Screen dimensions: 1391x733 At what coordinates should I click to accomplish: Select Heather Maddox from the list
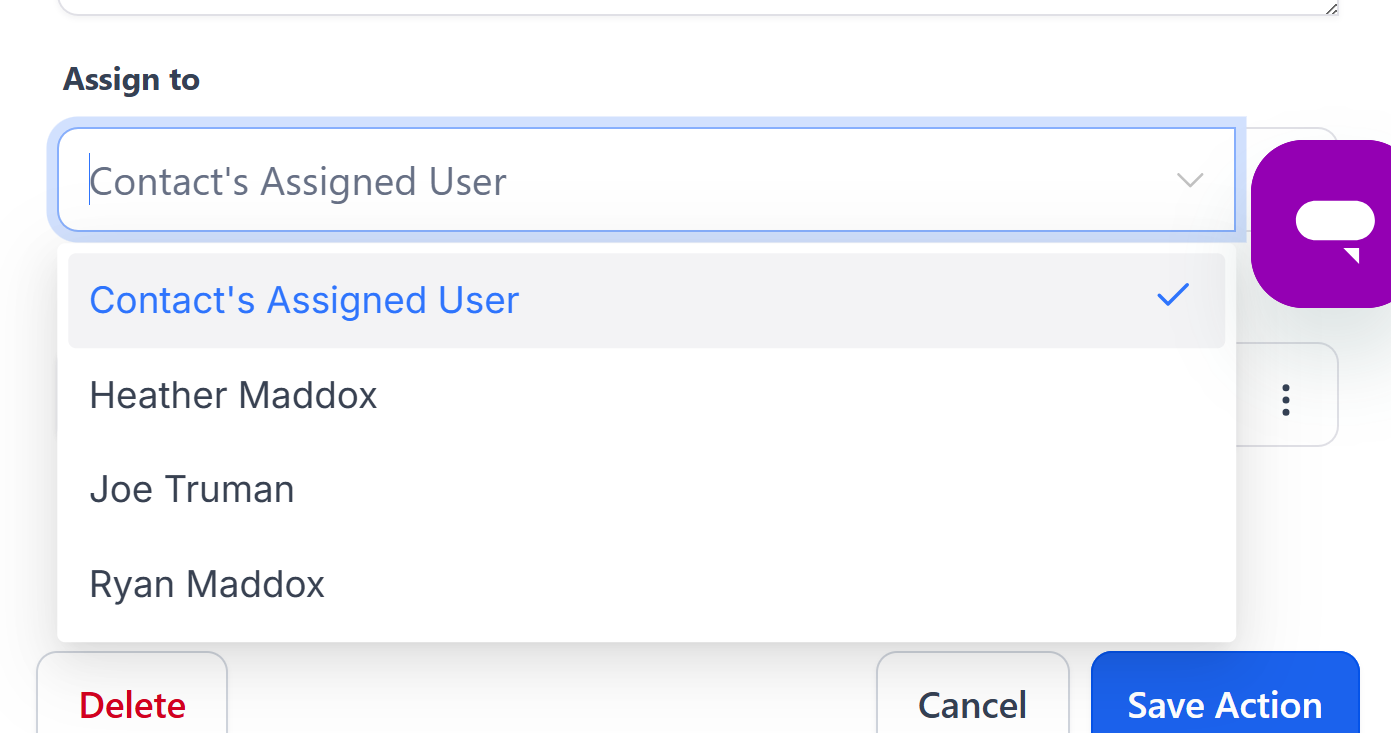pyautogui.click(x=233, y=395)
